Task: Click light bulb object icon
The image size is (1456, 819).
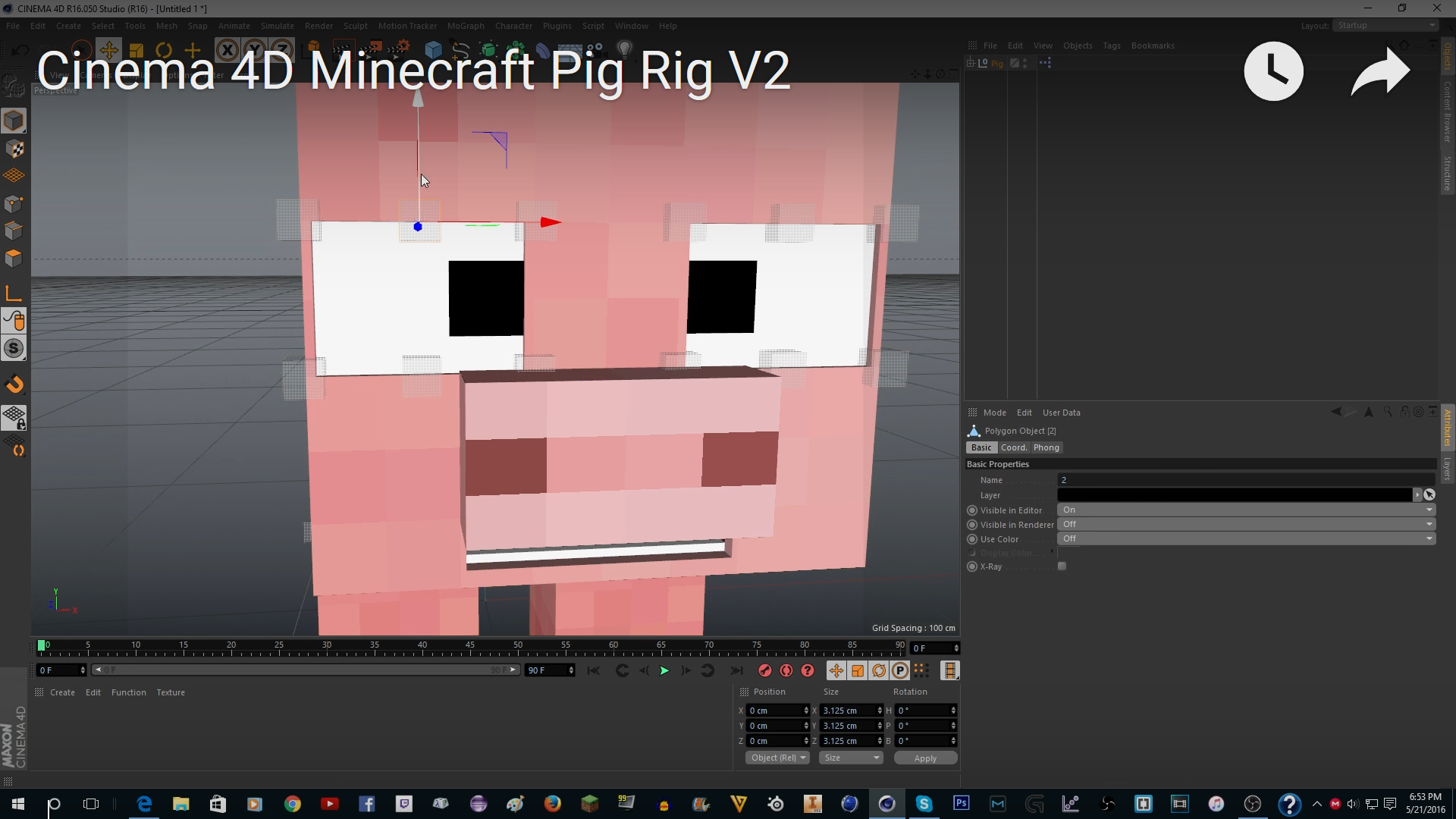Action: point(625,50)
